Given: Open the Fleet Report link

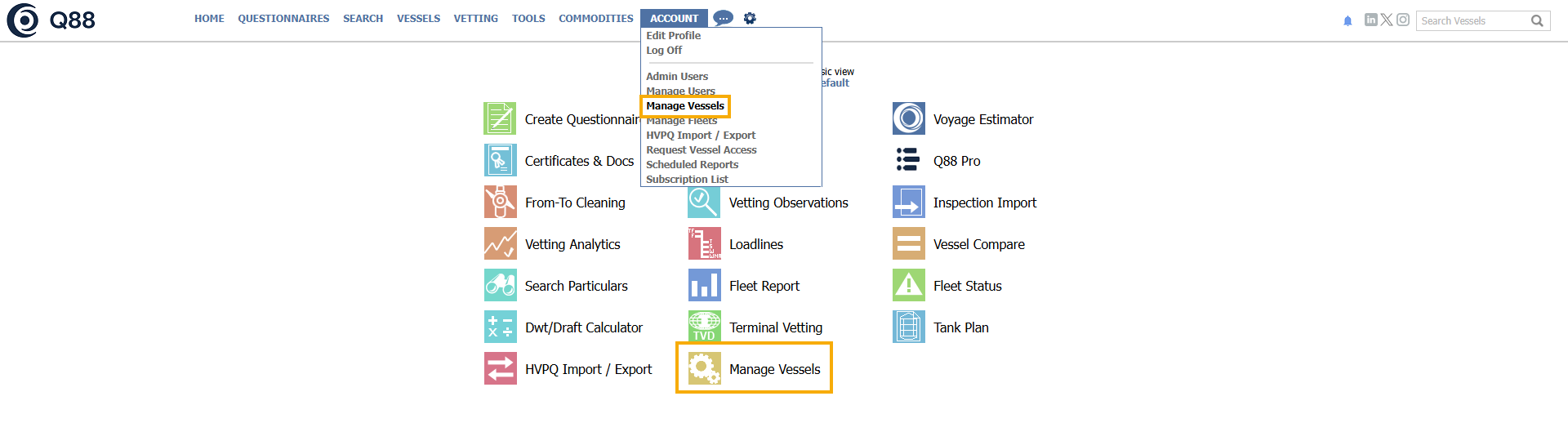Looking at the screenshot, I should point(764,286).
